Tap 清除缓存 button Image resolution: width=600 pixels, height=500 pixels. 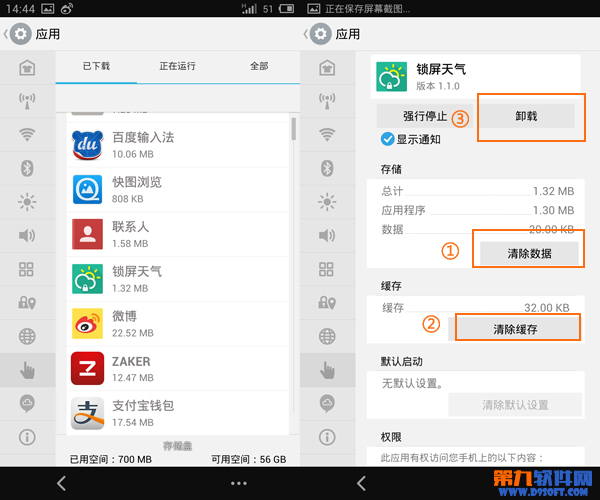(x=515, y=329)
